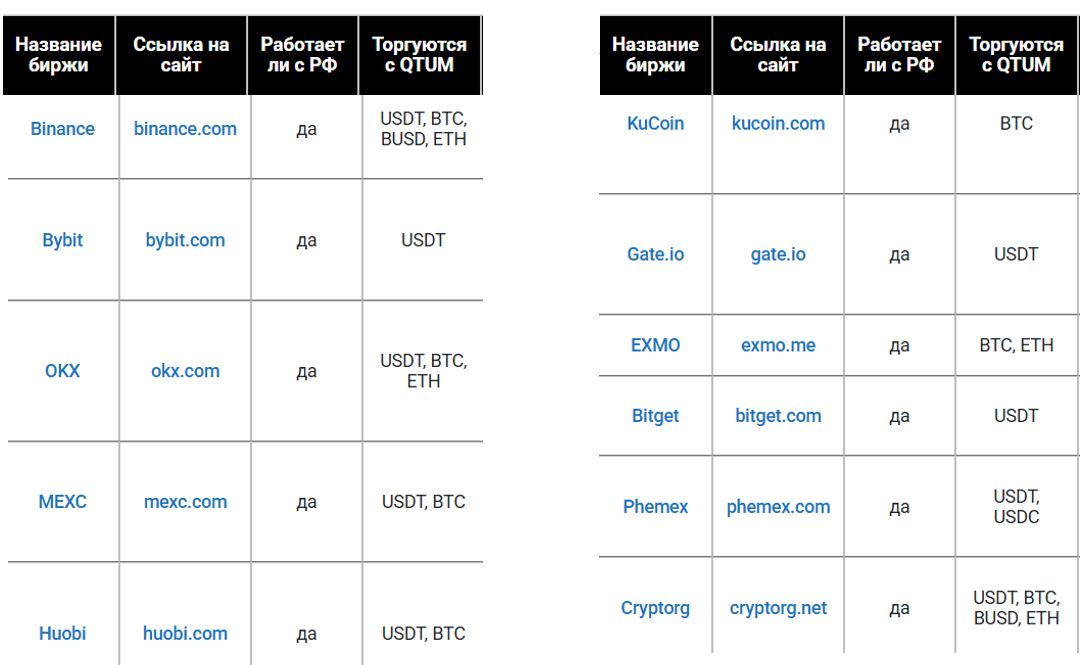
Task: Click the Cryptorg exchange name link
Action: [655, 608]
